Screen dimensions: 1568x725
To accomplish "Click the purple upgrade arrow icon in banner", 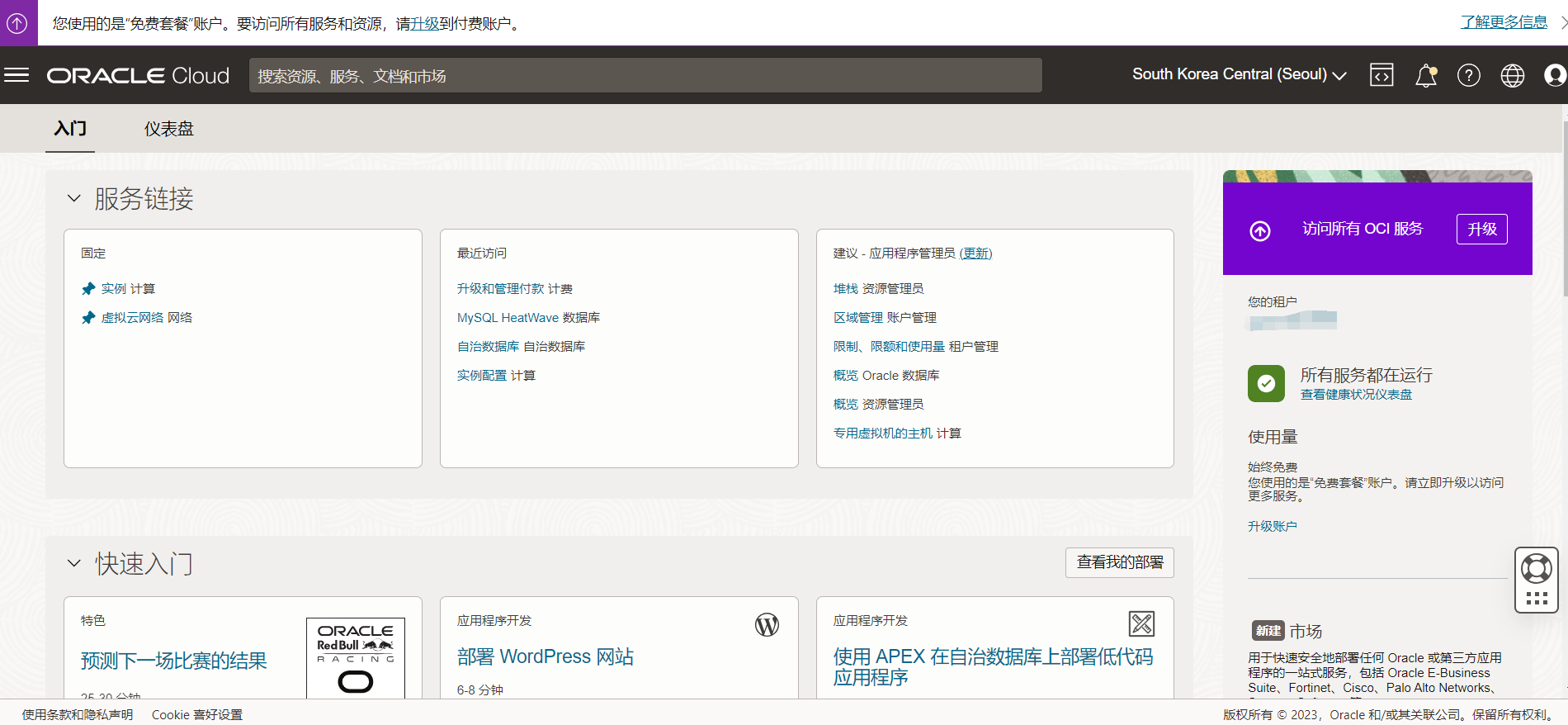I will (x=17, y=23).
